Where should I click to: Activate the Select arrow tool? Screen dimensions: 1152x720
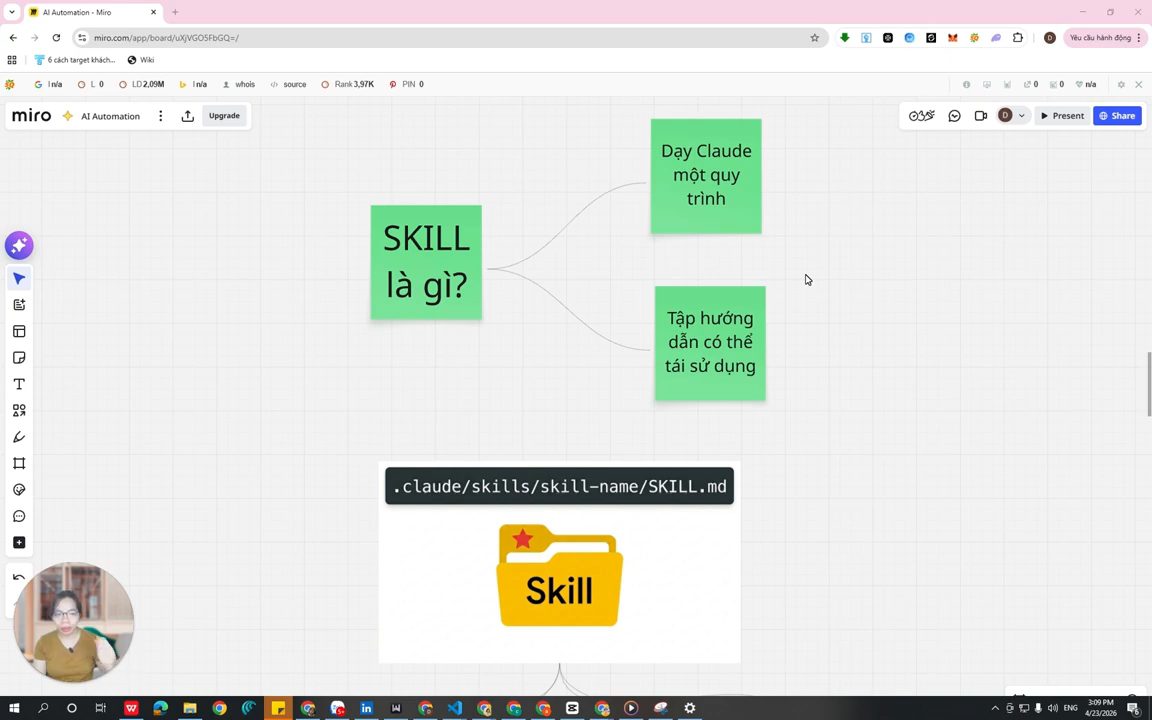coord(19,278)
